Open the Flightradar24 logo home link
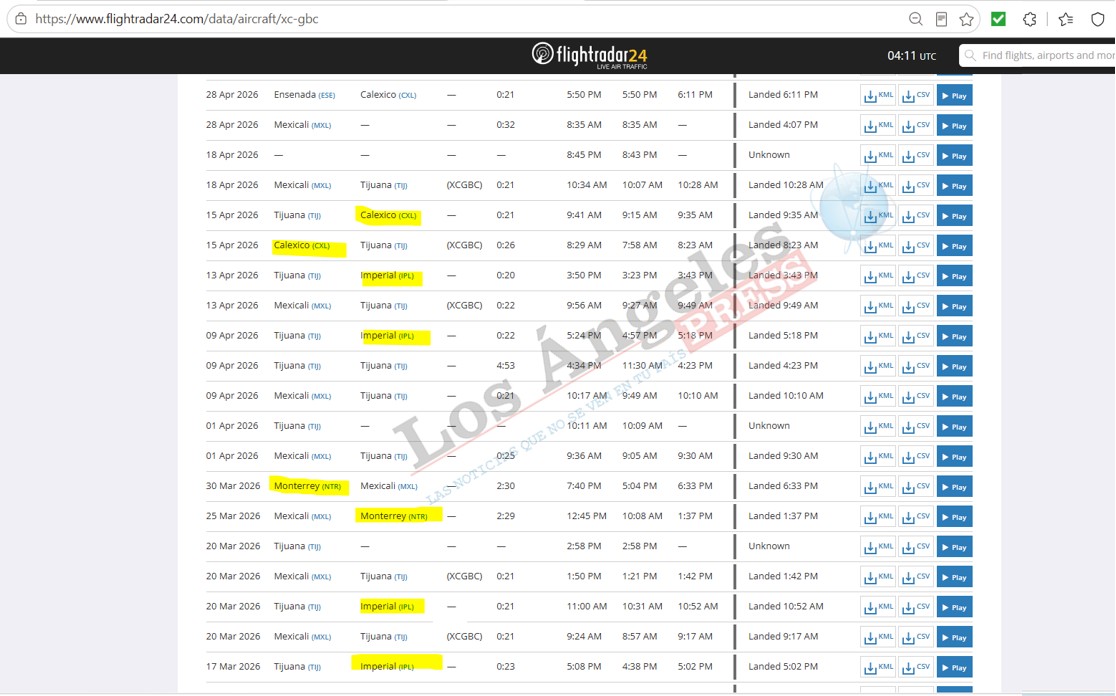The image size is (1116, 696). click(x=589, y=55)
